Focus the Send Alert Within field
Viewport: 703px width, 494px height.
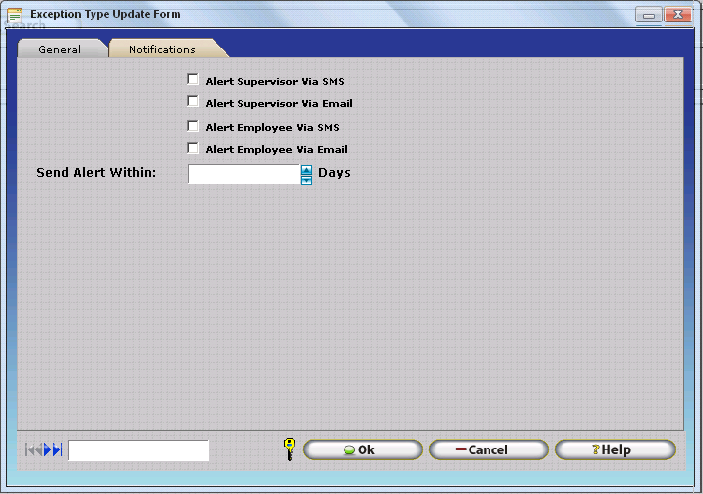(x=243, y=174)
